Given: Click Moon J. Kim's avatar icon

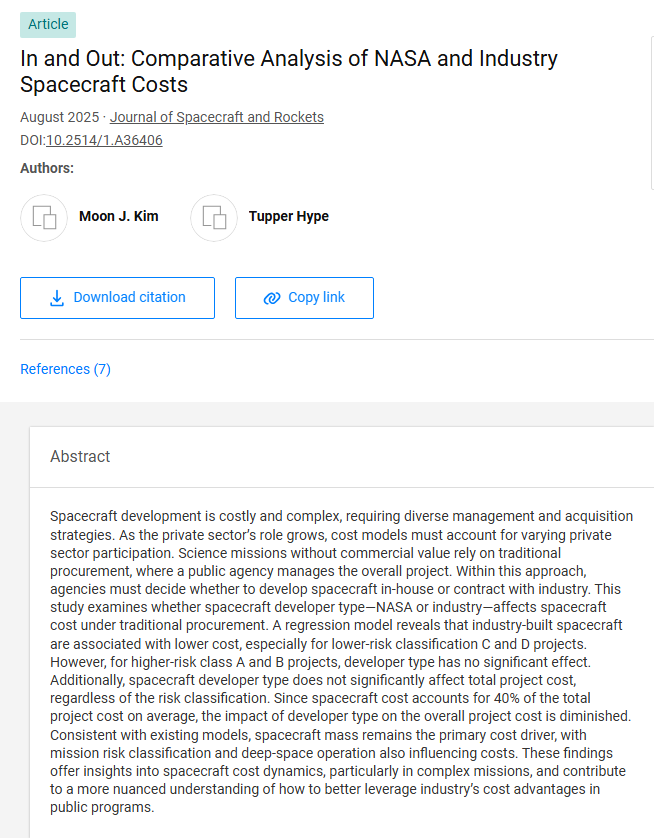Looking at the screenshot, I should coord(44,217).
